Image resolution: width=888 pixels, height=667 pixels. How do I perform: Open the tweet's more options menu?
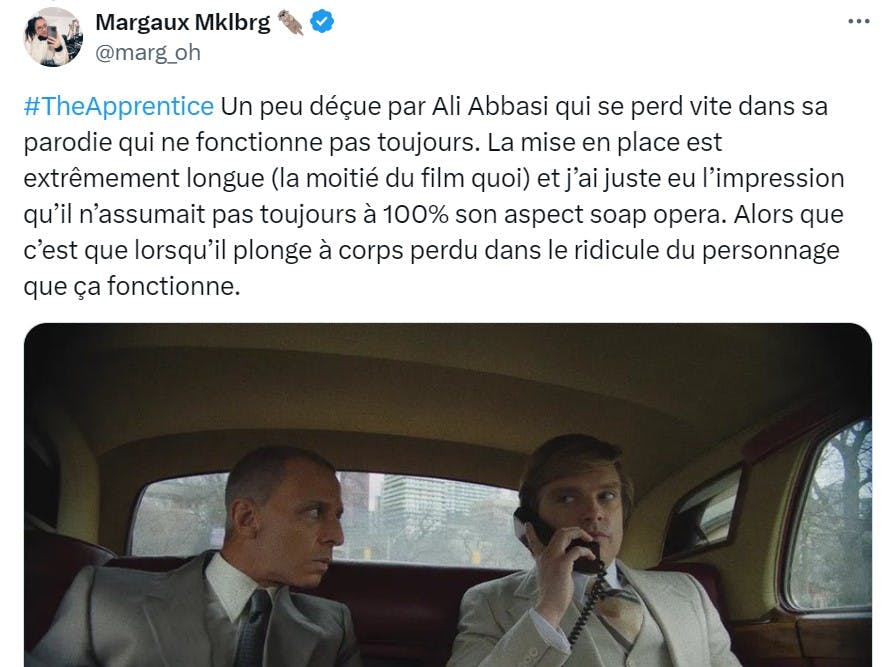tap(859, 22)
